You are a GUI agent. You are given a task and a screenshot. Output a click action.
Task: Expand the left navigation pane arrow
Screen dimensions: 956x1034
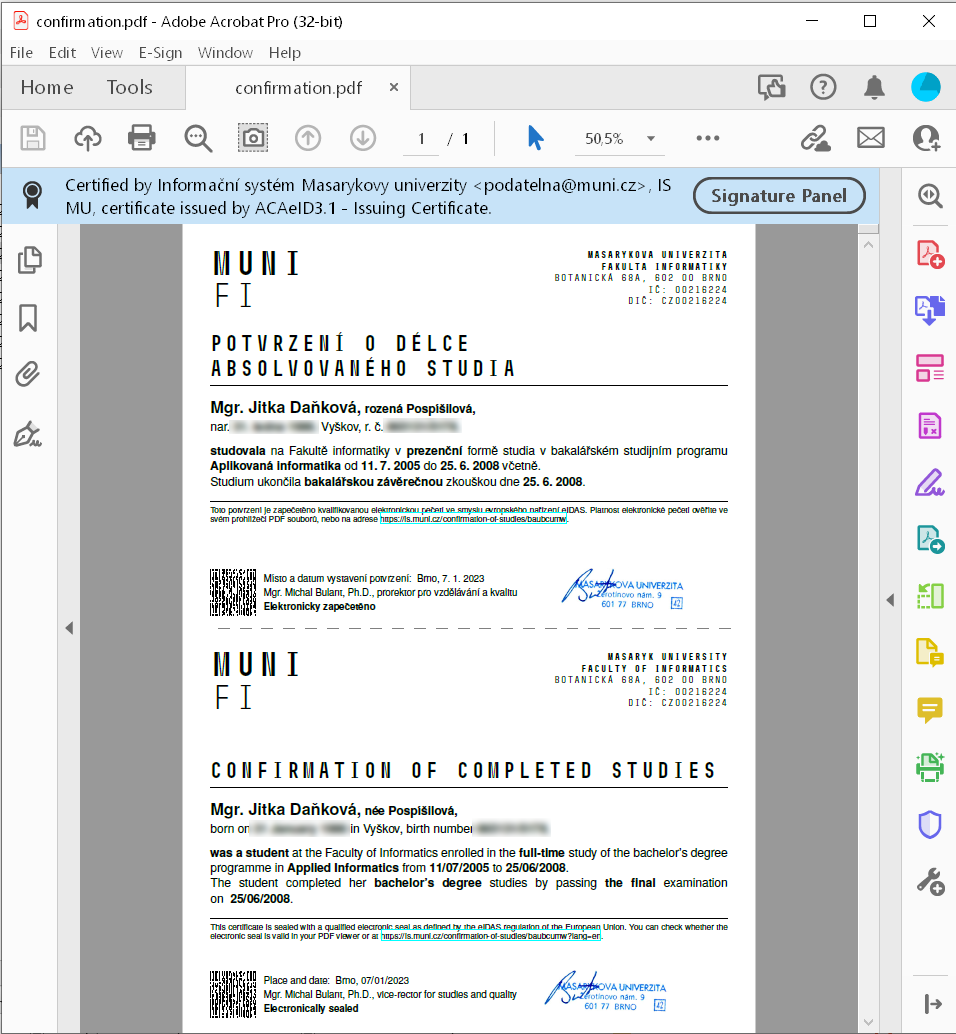click(x=69, y=628)
